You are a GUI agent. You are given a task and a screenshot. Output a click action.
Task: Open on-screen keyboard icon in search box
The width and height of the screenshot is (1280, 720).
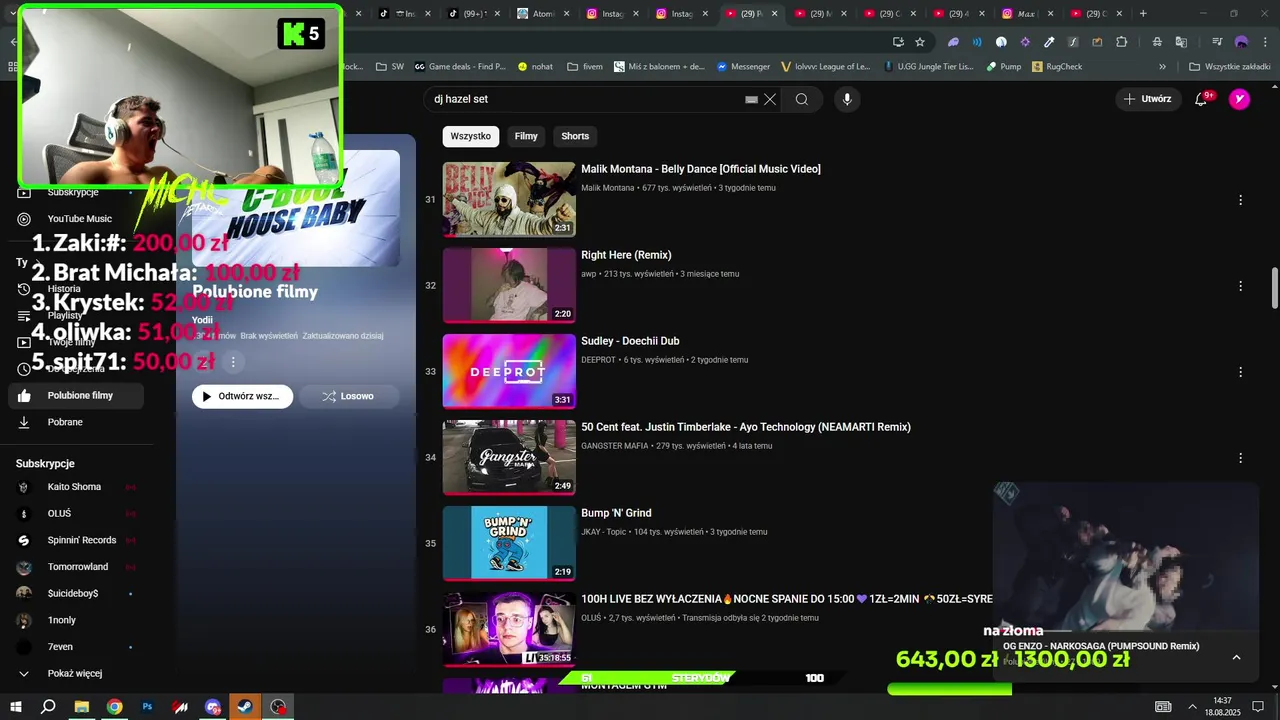751,99
